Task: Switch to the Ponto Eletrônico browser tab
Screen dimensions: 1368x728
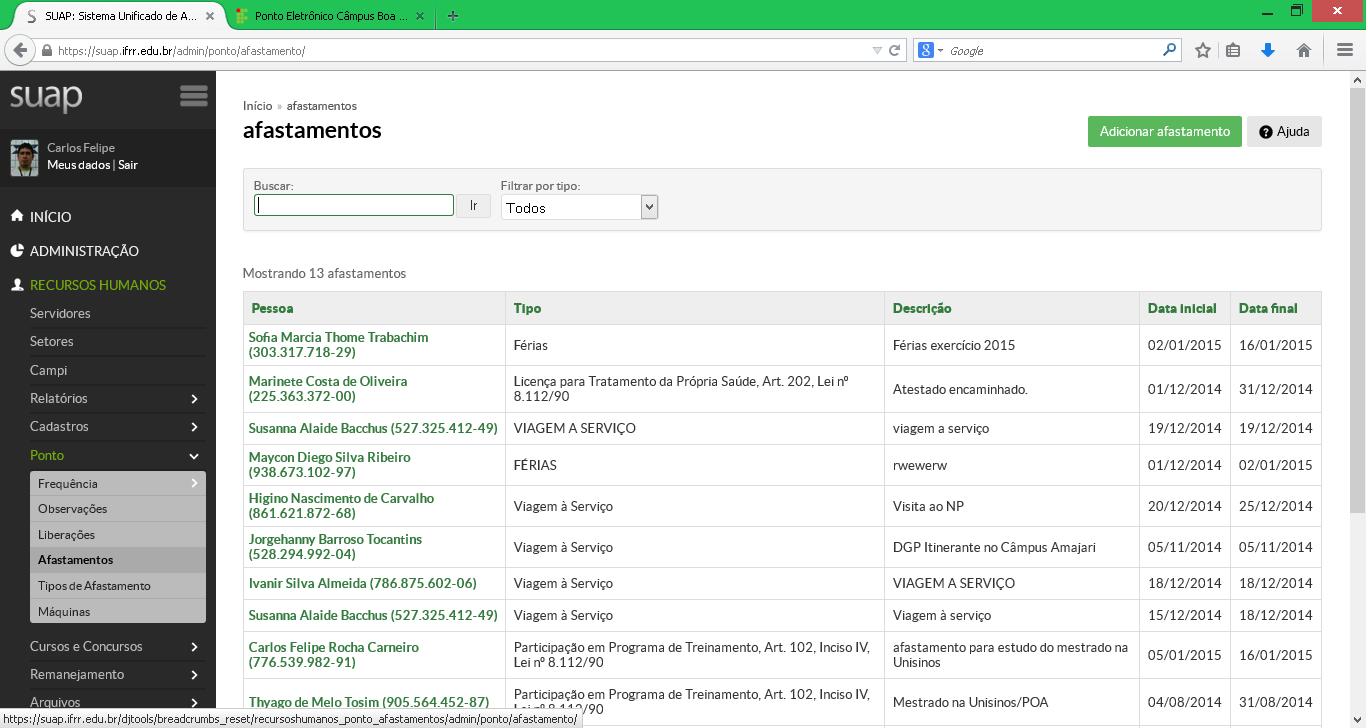Action: 325,16
